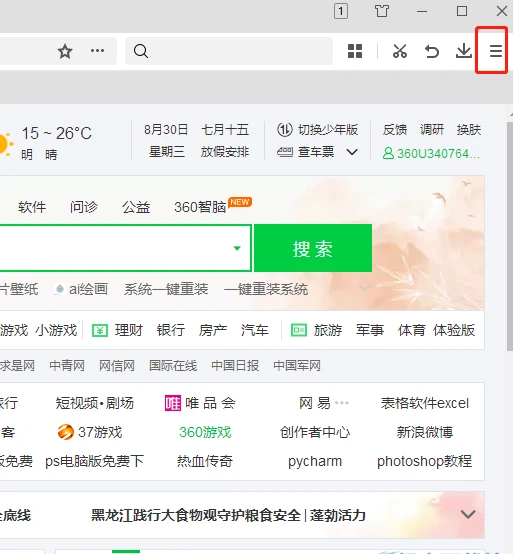The image size is (513, 554).
Task: Open the search box suggestion dropdown triangle
Action: click(237, 248)
